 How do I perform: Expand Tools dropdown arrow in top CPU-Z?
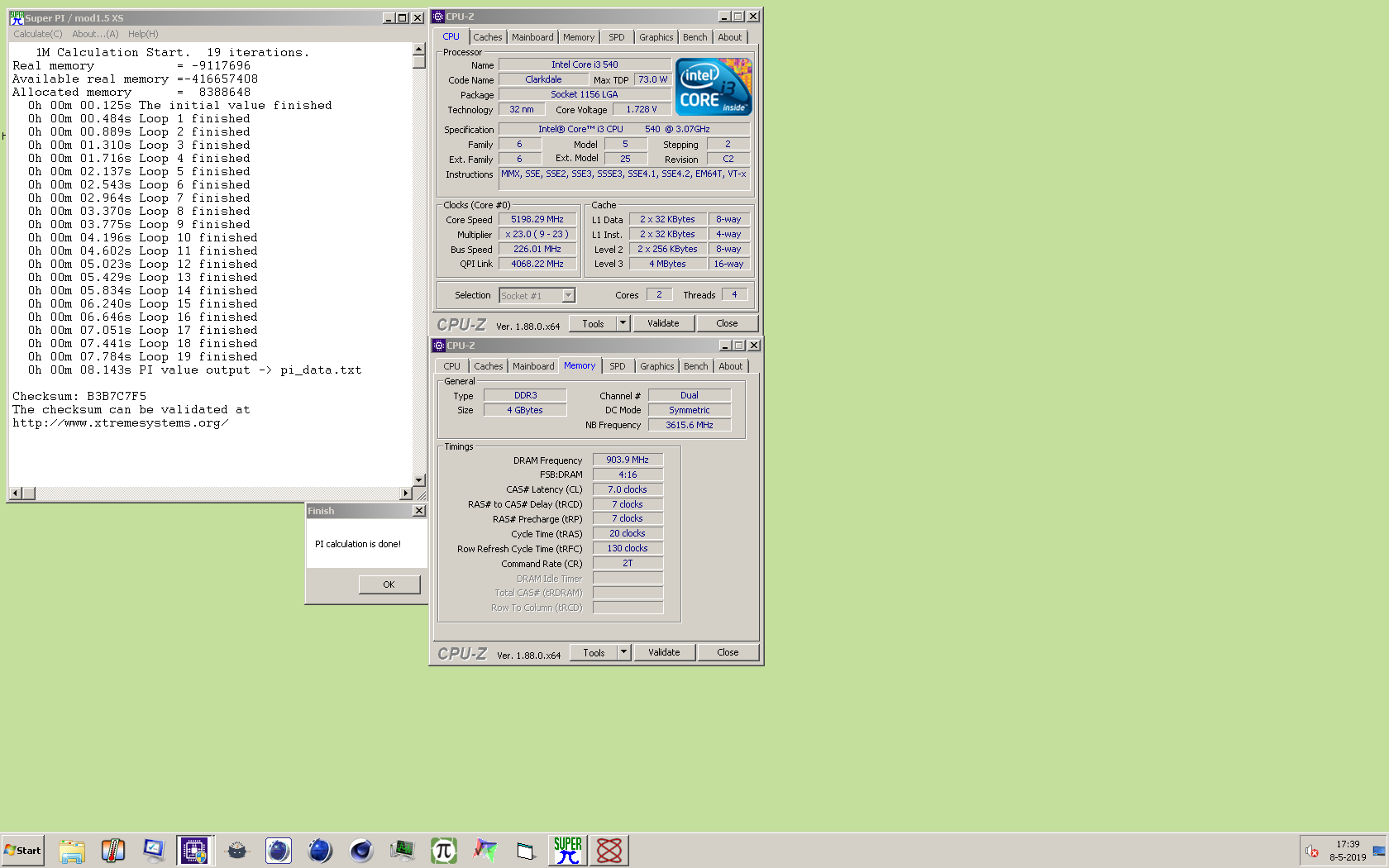coord(623,323)
